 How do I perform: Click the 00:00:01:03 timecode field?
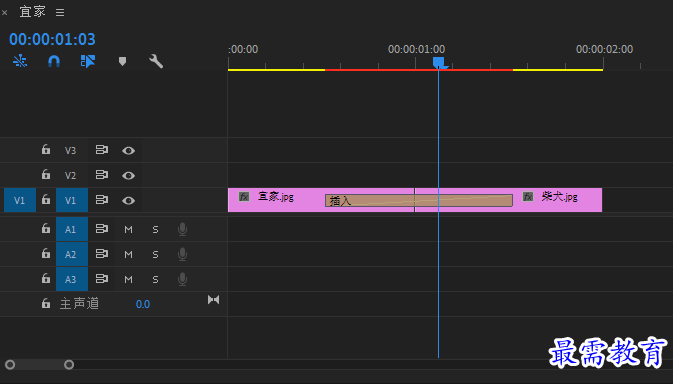(52, 39)
